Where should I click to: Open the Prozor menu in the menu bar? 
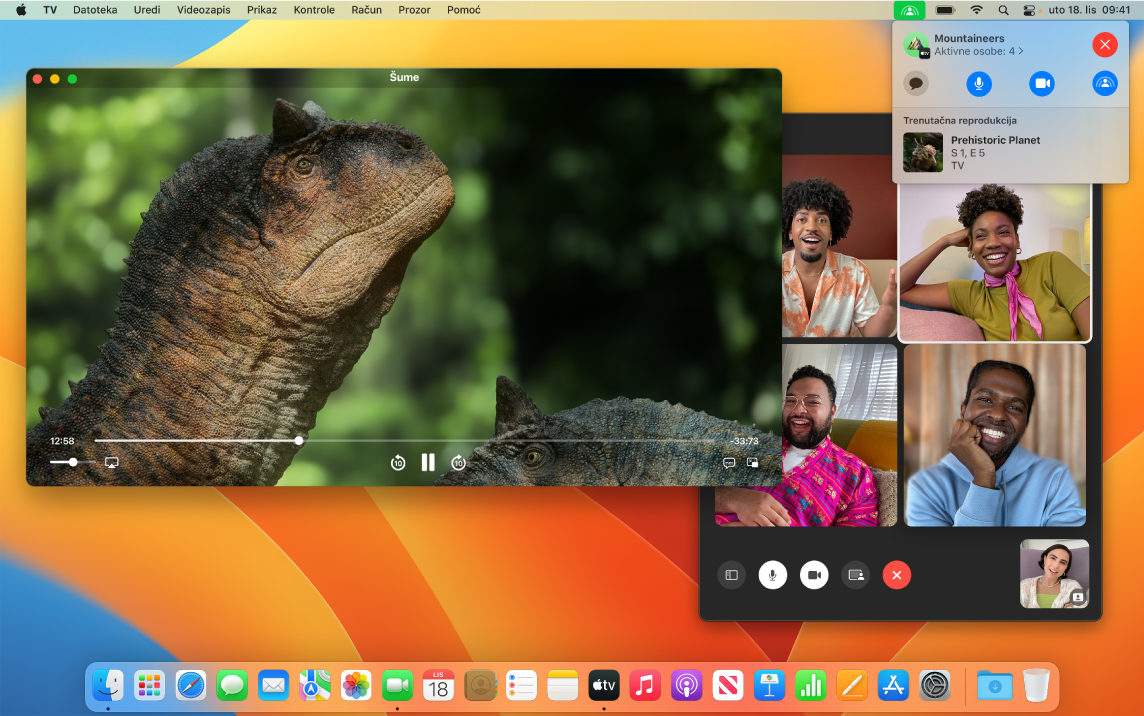[x=414, y=10]
